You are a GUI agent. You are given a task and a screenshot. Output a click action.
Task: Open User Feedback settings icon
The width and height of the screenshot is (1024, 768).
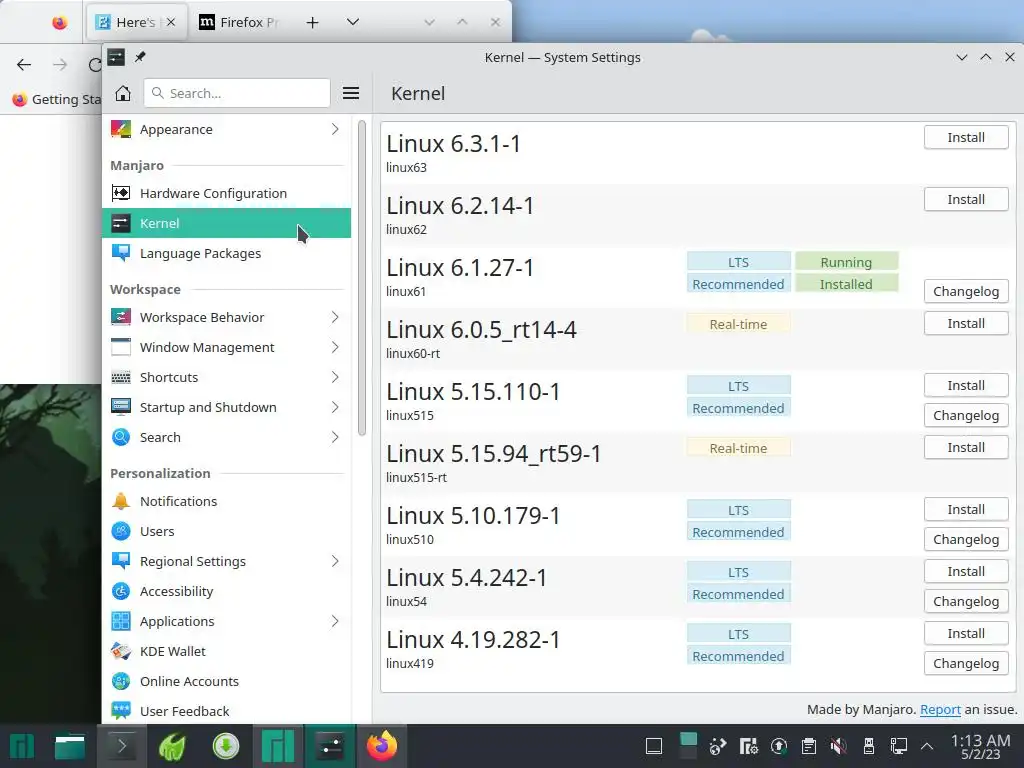tap(121, 711)
